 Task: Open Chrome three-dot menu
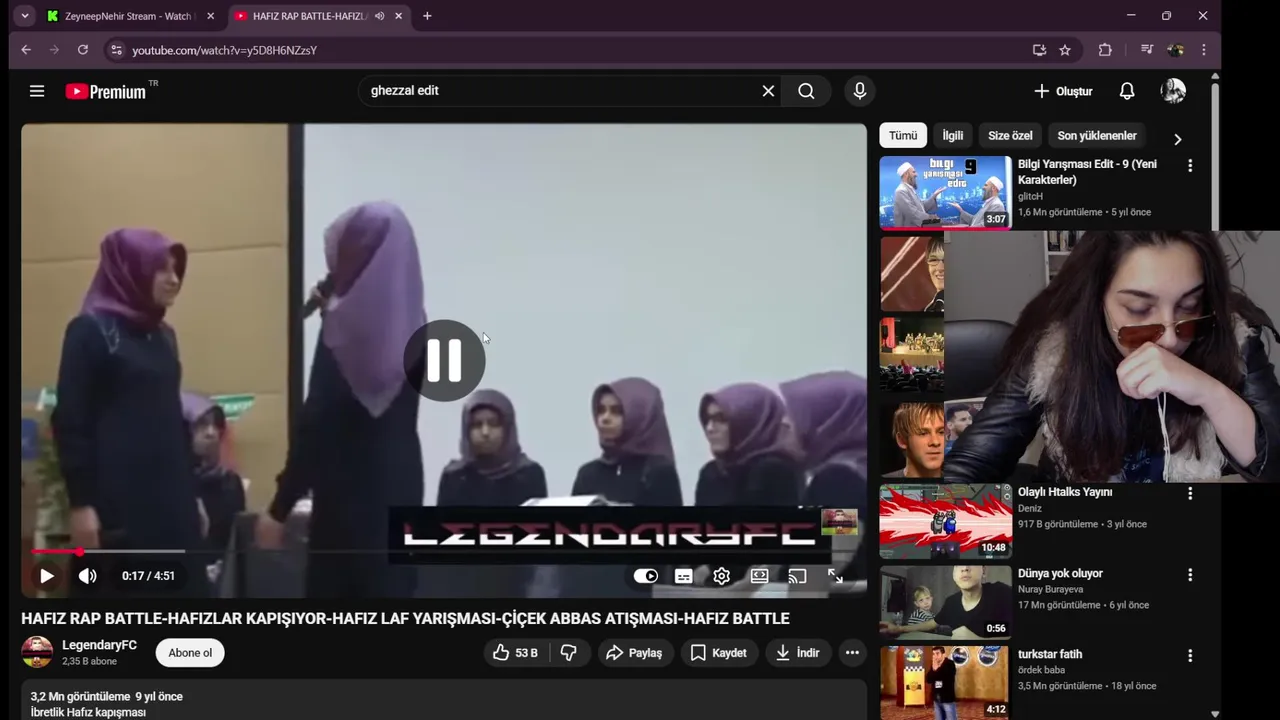(x=1203, y=50)
